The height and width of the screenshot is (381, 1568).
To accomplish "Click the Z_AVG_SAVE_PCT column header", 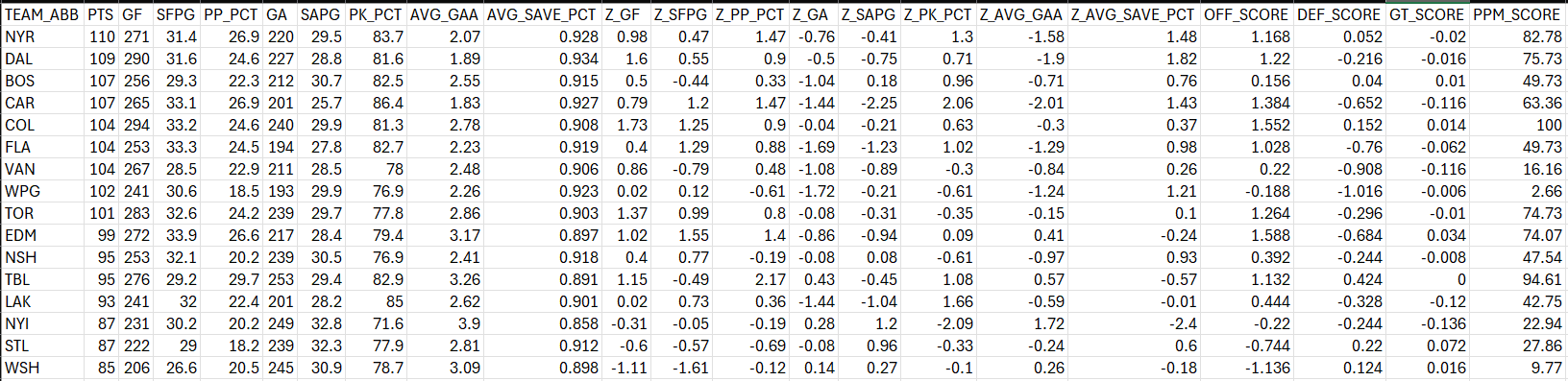I will tap(1134, 14).
